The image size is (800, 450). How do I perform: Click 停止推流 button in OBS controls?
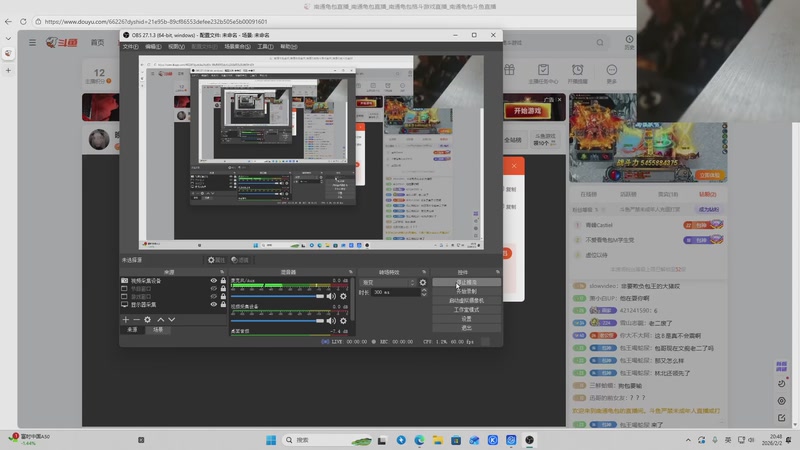(466, 282)
